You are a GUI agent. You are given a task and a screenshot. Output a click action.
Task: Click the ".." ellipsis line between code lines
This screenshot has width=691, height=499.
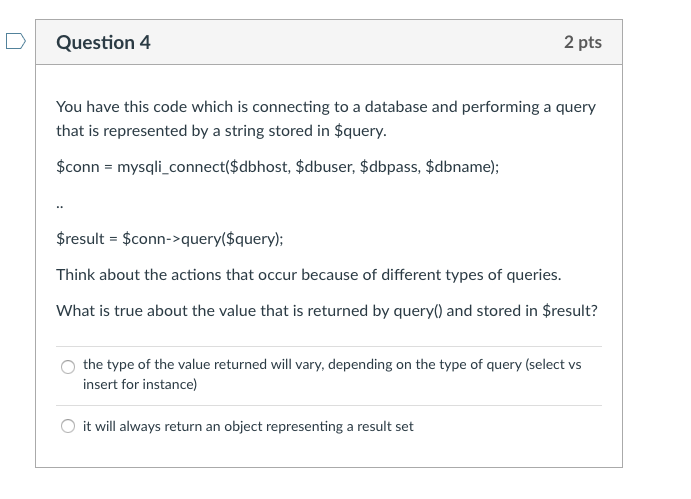(60, 205)
